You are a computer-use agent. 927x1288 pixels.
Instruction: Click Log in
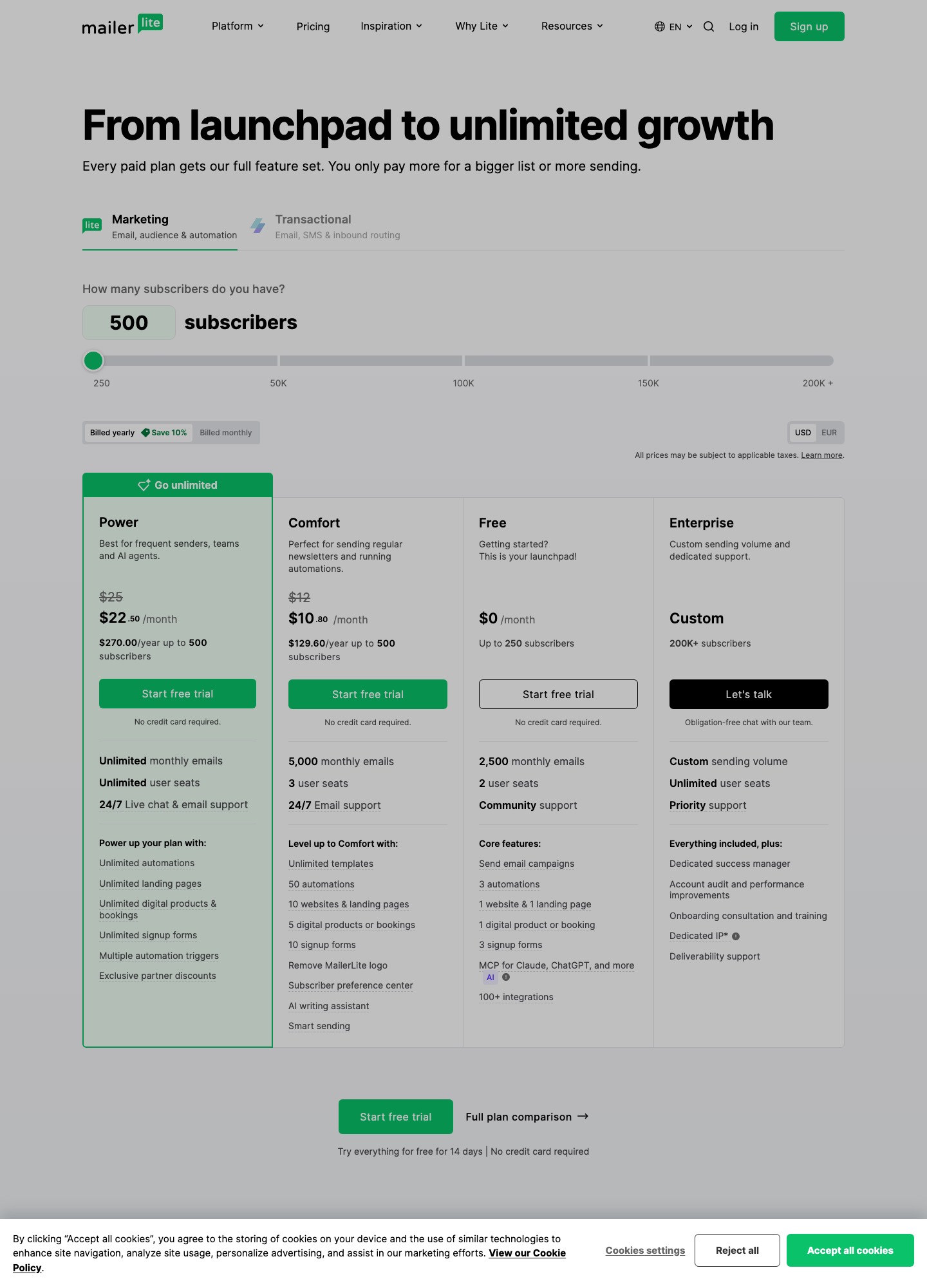click(x=744, y=26)
